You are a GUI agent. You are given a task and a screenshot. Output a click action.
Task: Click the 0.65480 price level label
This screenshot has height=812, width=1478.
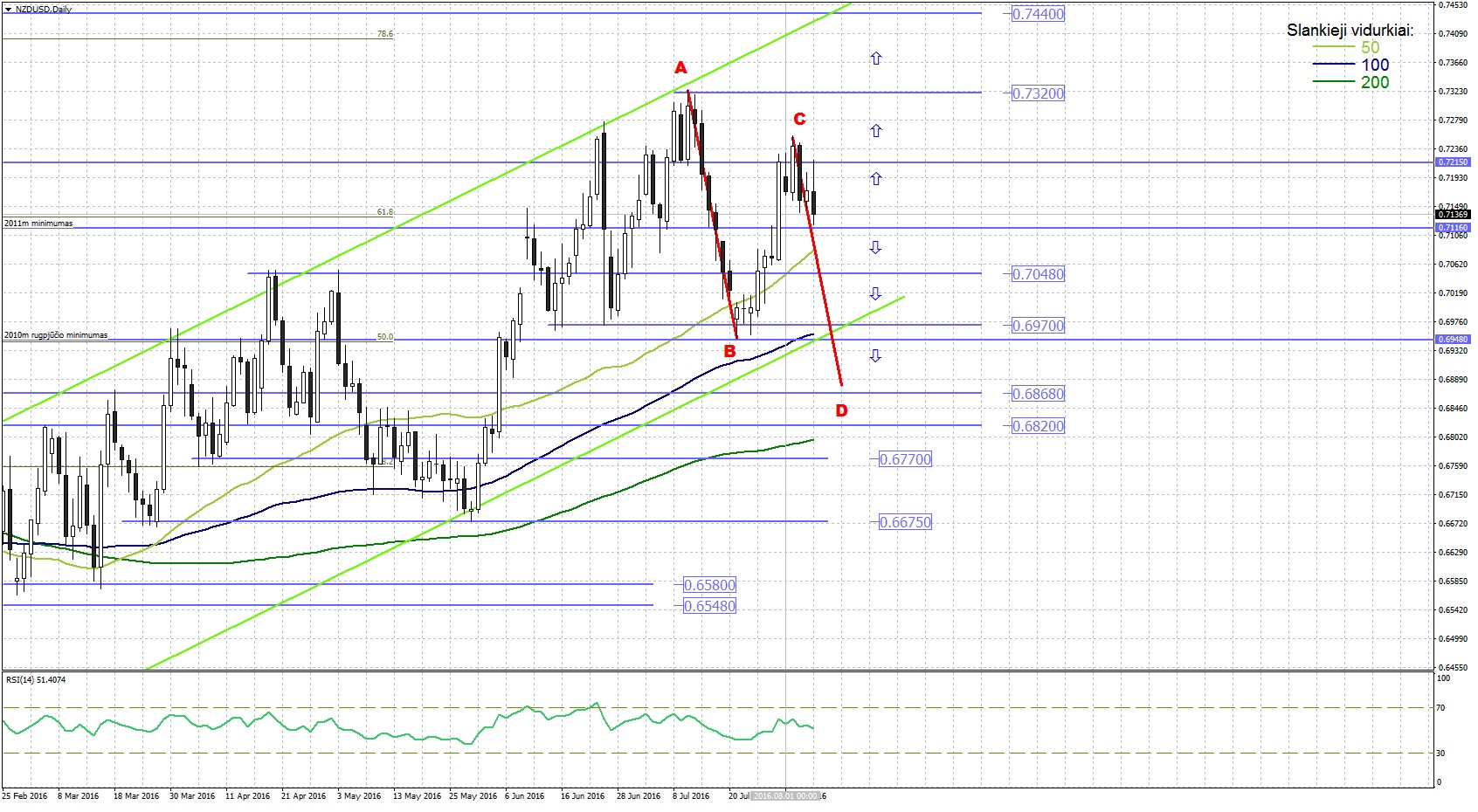[709, 606]
